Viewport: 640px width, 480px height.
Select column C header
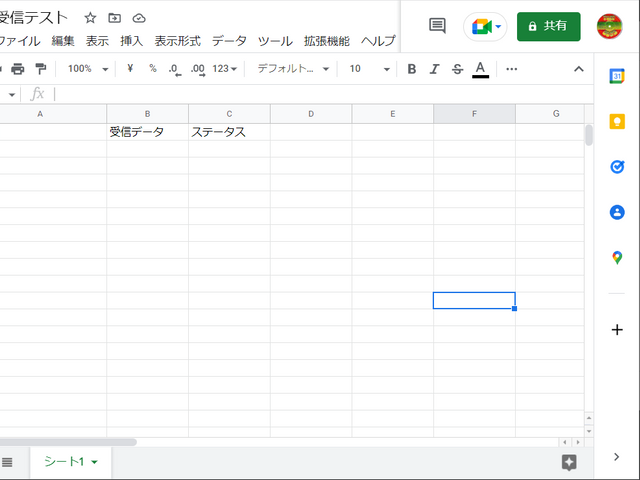tap(229, 114)
